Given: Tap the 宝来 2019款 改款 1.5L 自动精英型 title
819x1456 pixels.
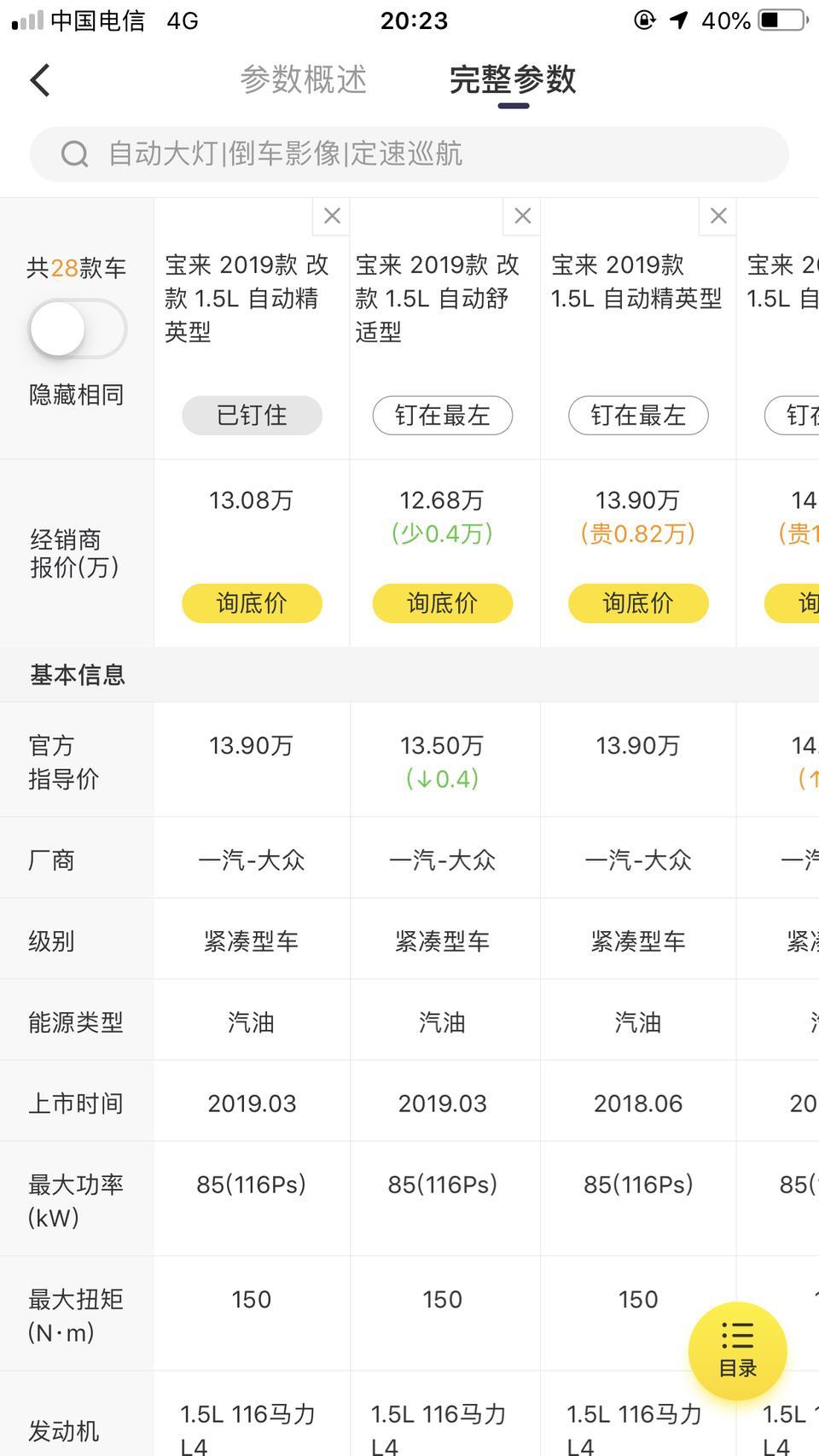Looking at the screenshot, I should tap(247, 298).
